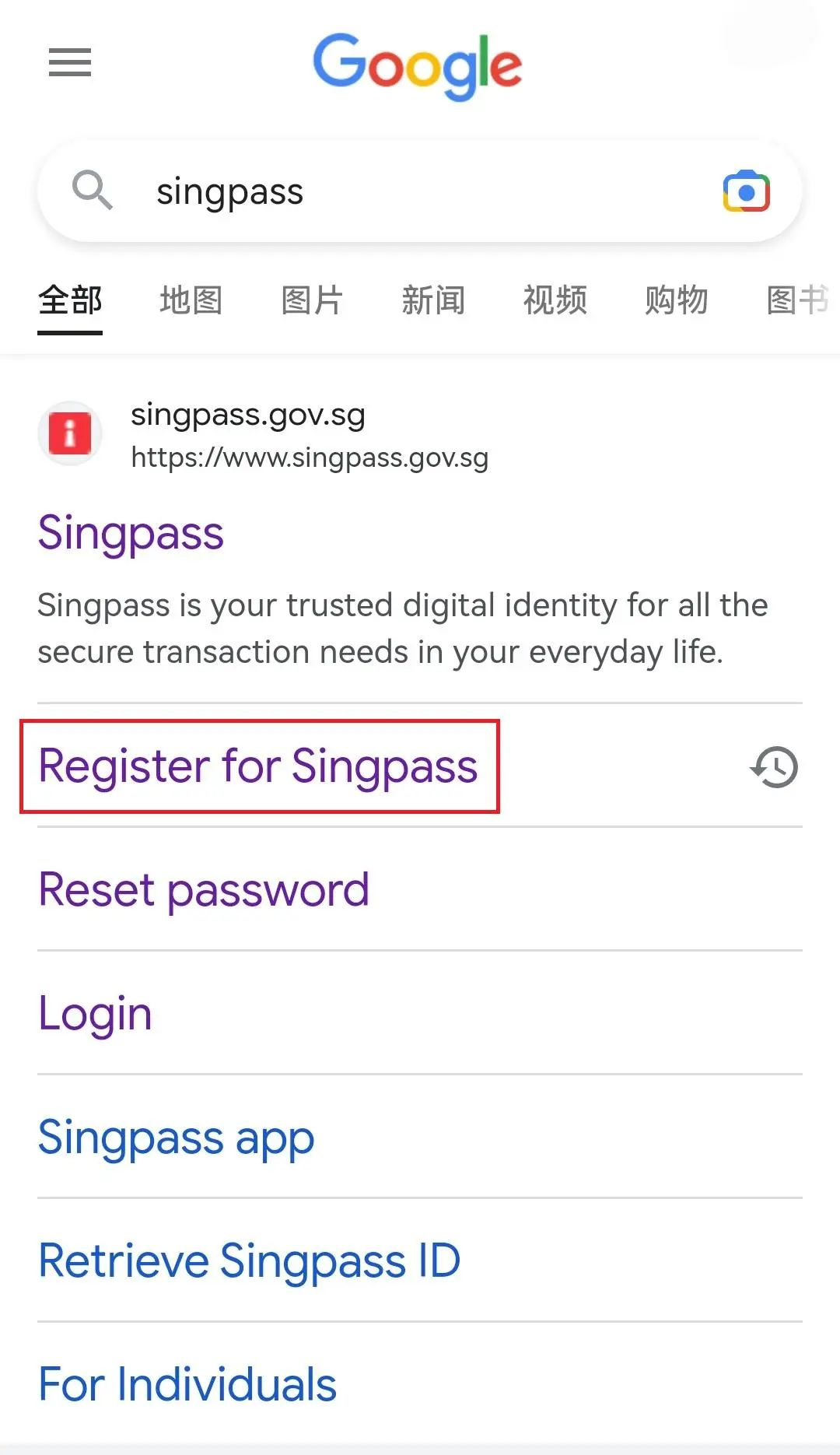Switch to the 购物 (Shopping) tab

(x=676, y=300)
